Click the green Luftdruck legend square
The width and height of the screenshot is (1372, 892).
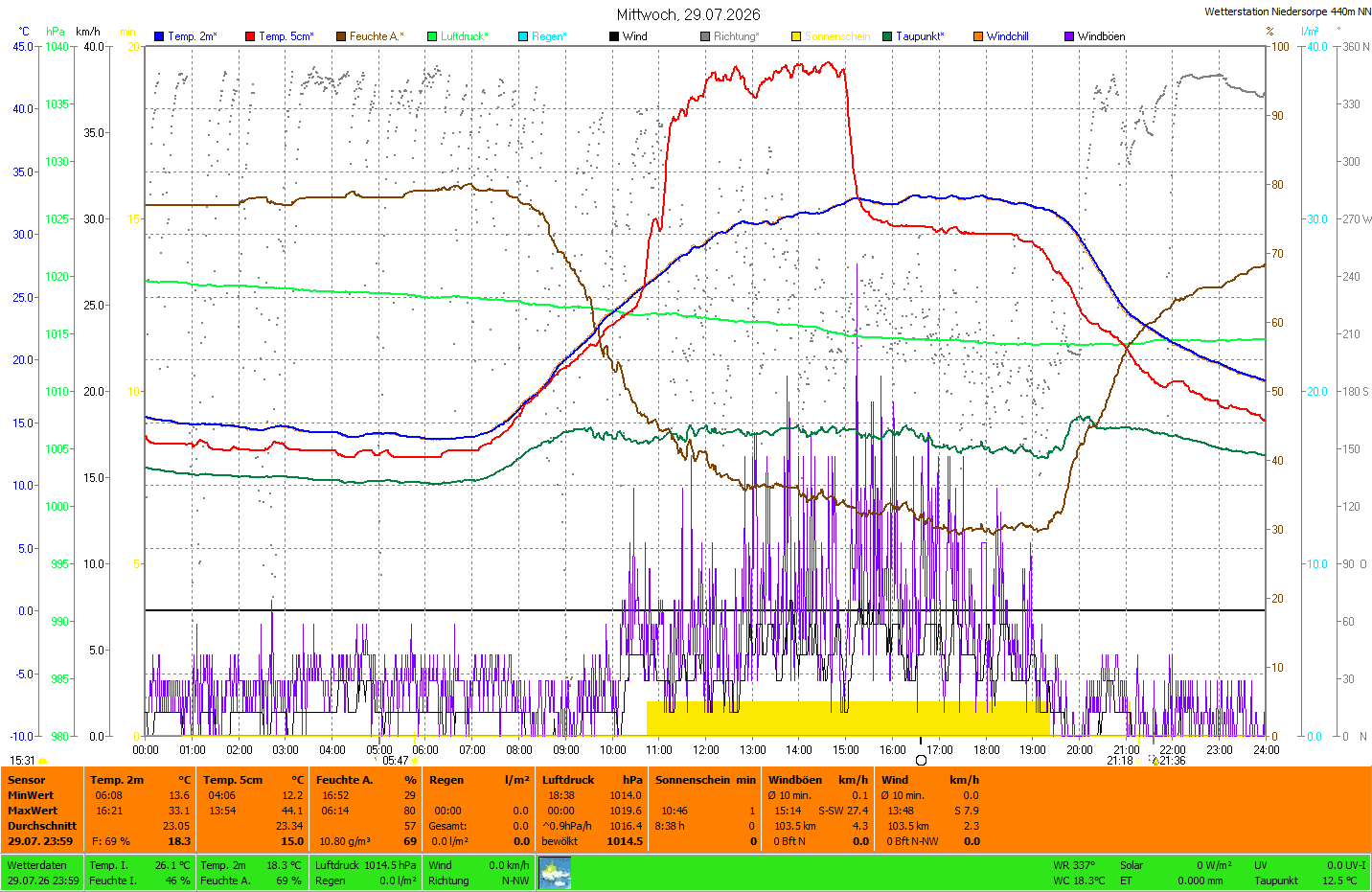click(x=432, y=36)
